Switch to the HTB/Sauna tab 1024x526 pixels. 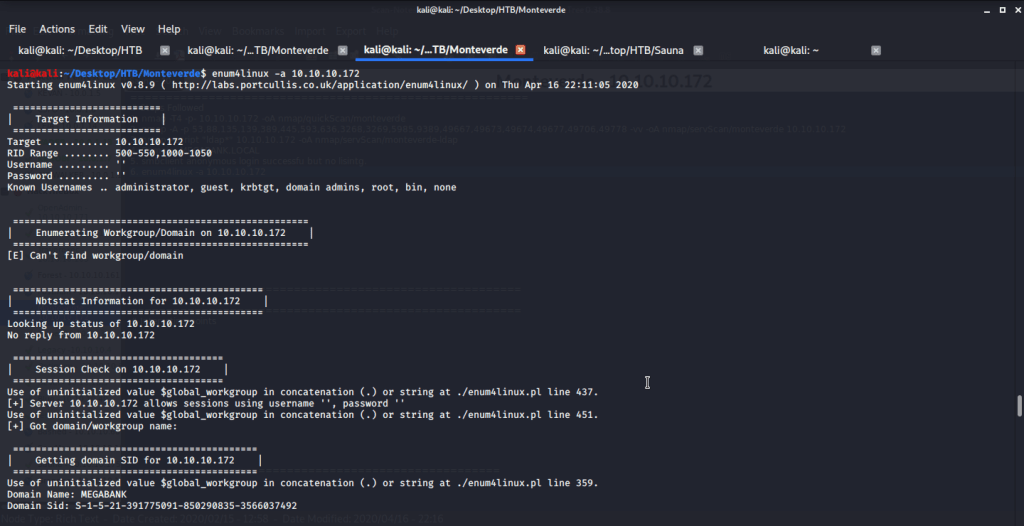612,50
